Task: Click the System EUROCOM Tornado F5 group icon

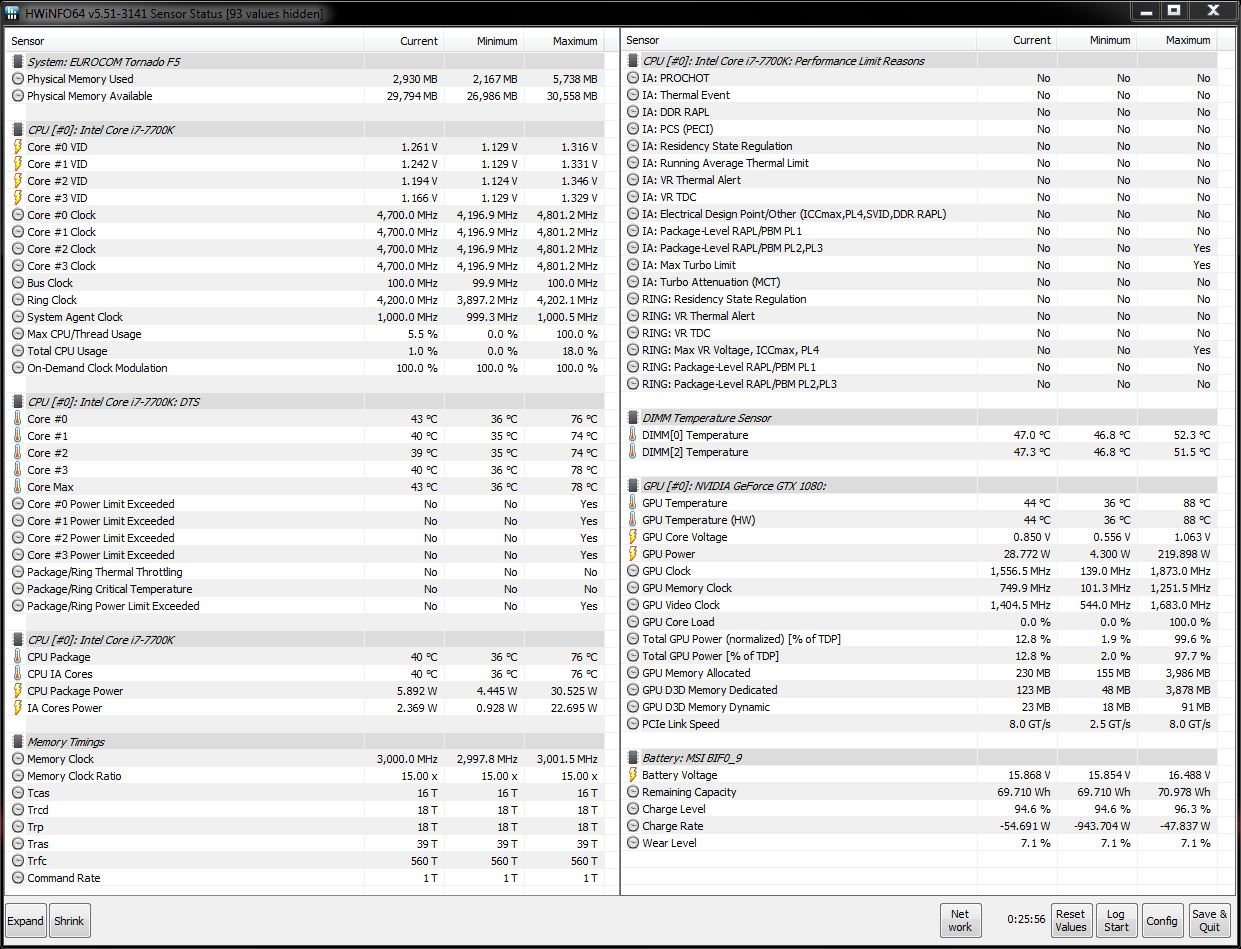Action: point(18,62)
